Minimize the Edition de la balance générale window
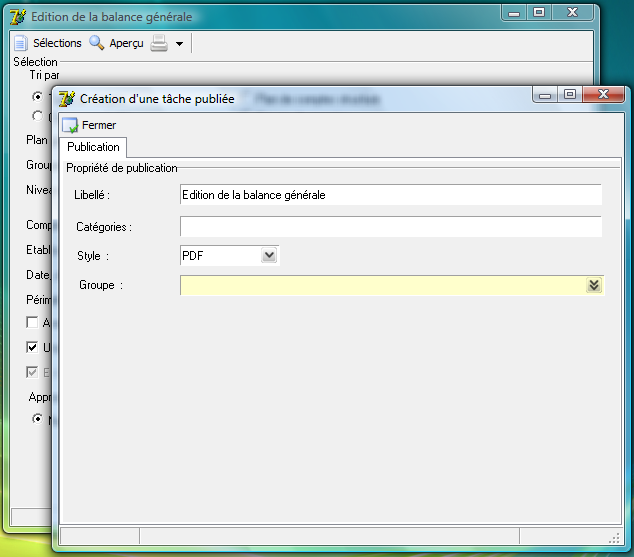This screenshot has width=634, height=557. (514, 13)
